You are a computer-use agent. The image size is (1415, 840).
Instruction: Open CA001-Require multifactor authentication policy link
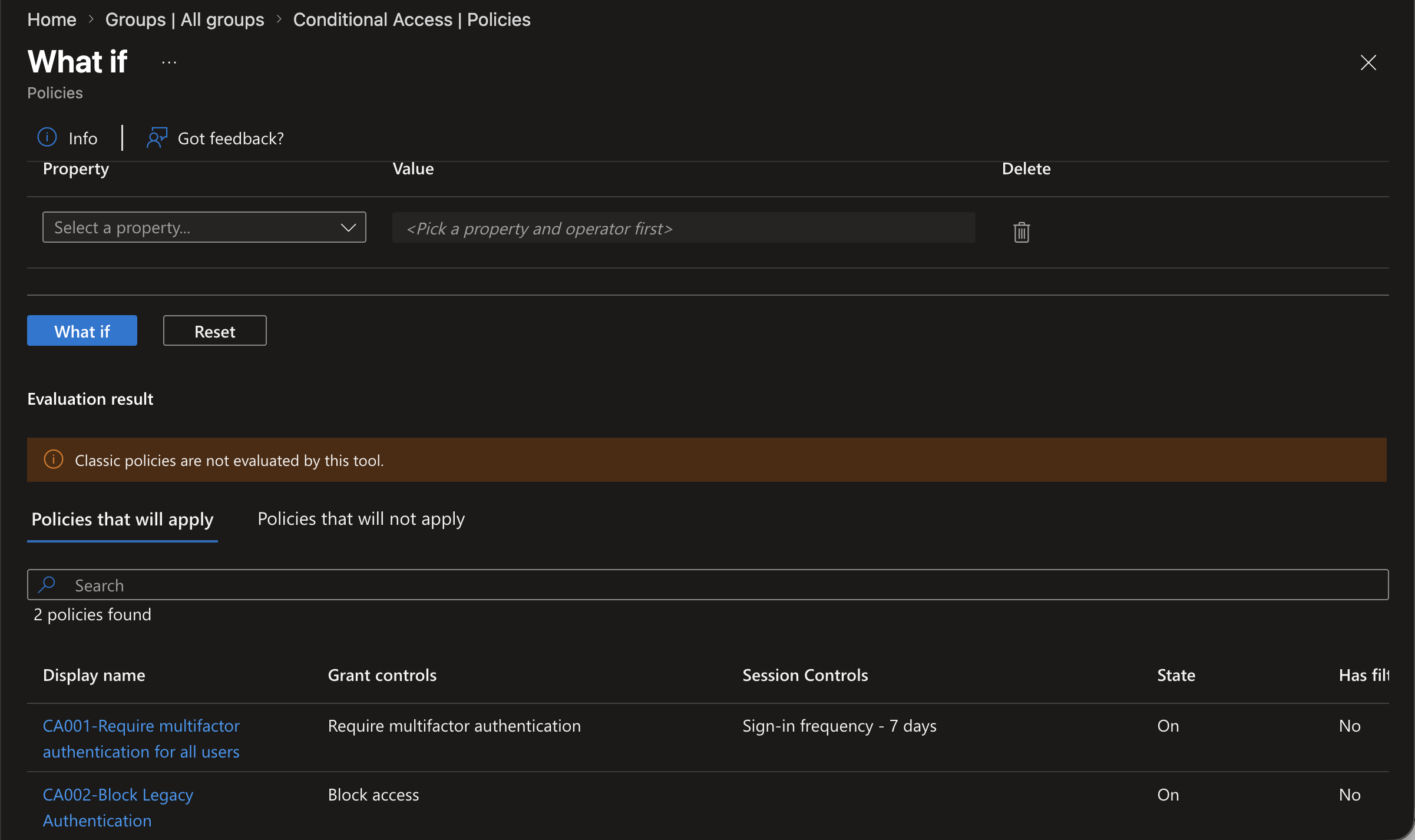141,739
